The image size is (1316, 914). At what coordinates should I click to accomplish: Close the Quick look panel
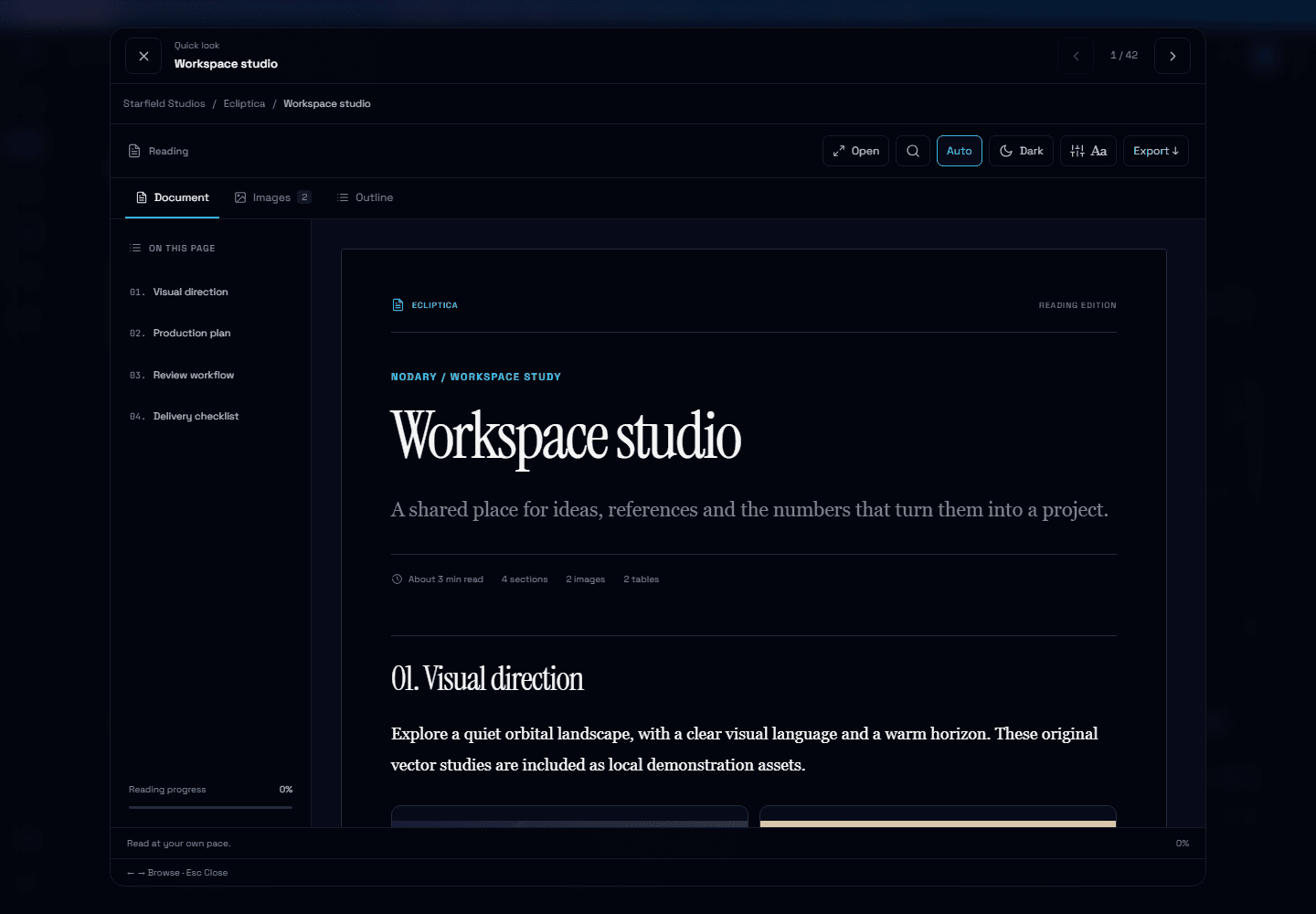[x=143, y=56]
